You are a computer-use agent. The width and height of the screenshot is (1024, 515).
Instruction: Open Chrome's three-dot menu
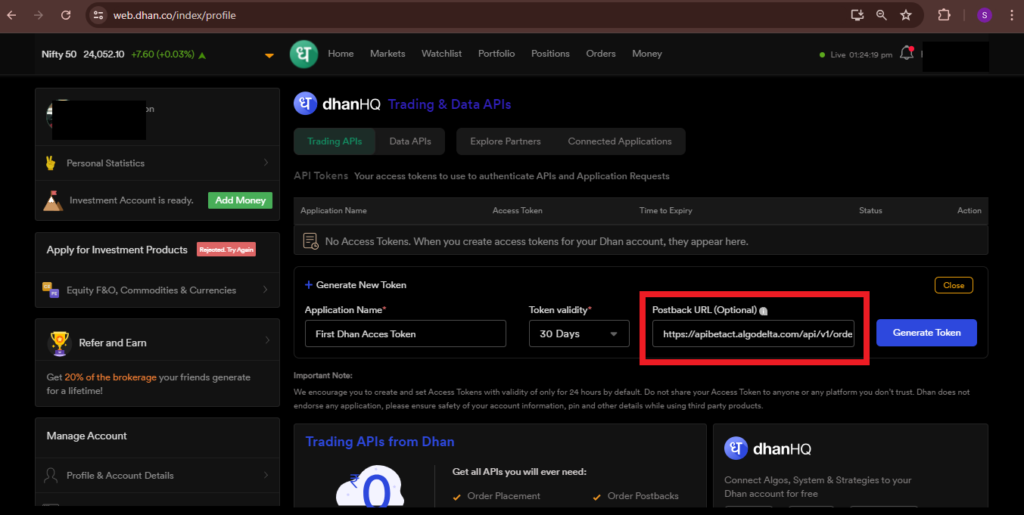tap(1010, 15)
